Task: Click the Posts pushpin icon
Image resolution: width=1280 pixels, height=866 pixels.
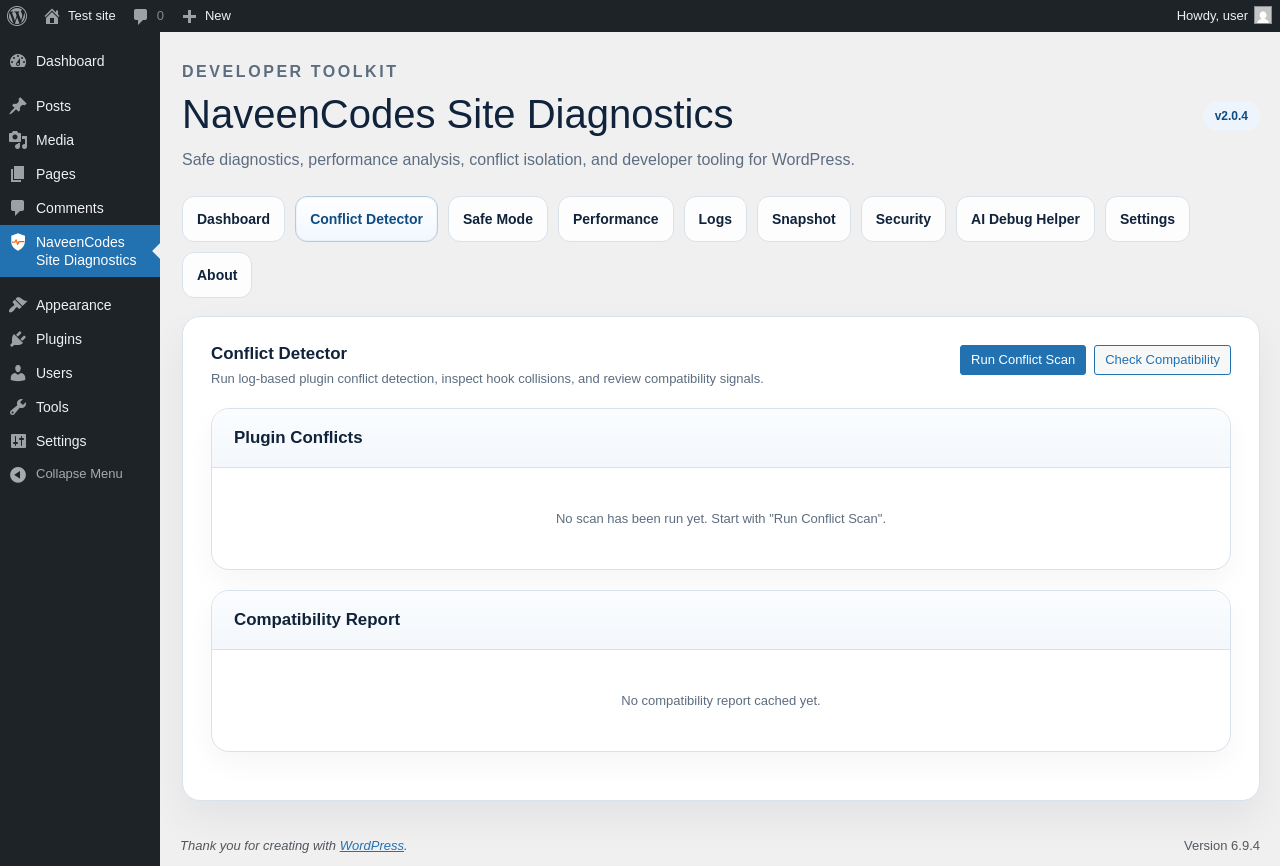Action: coord(18,106)
